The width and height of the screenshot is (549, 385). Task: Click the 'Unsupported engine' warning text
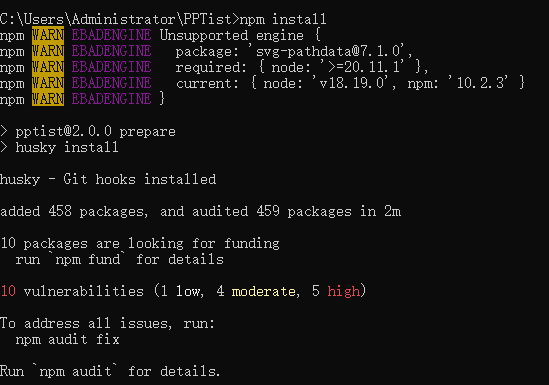click(x=232, y=35)
